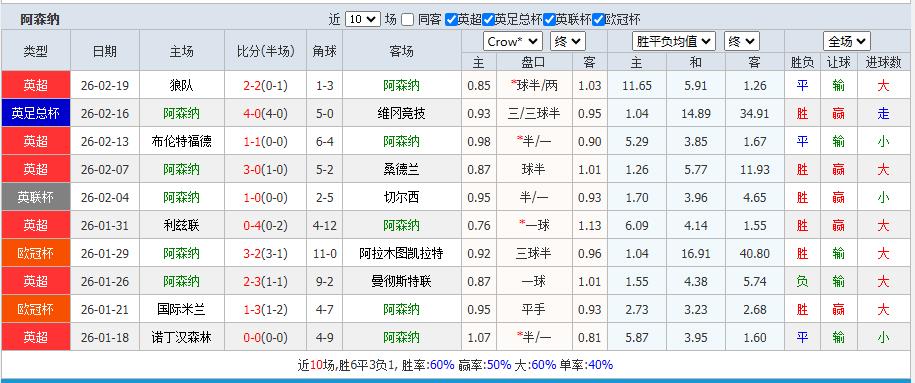Screen dimensions: 915x383
Task: Click the 盘口 column header
Action: coord(534,62)
